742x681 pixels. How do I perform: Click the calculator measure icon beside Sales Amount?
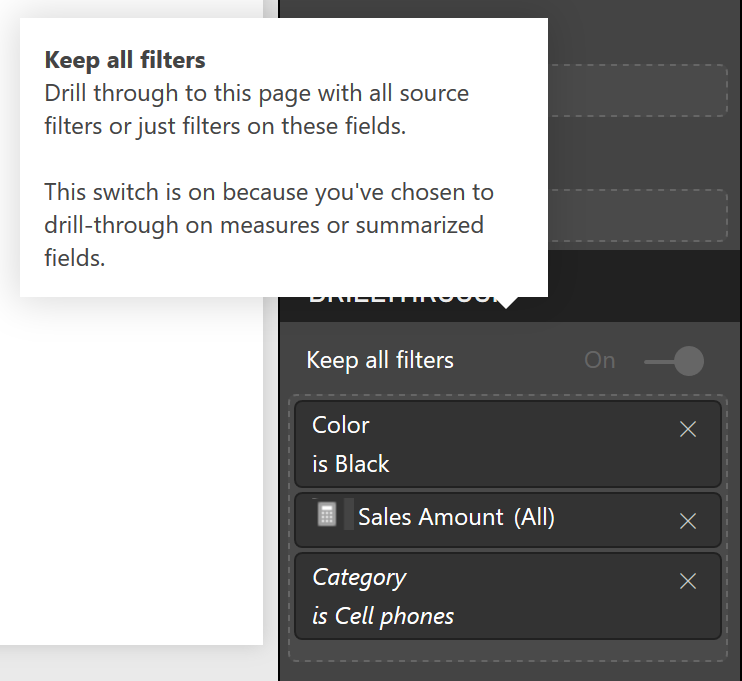coord(327,514)
